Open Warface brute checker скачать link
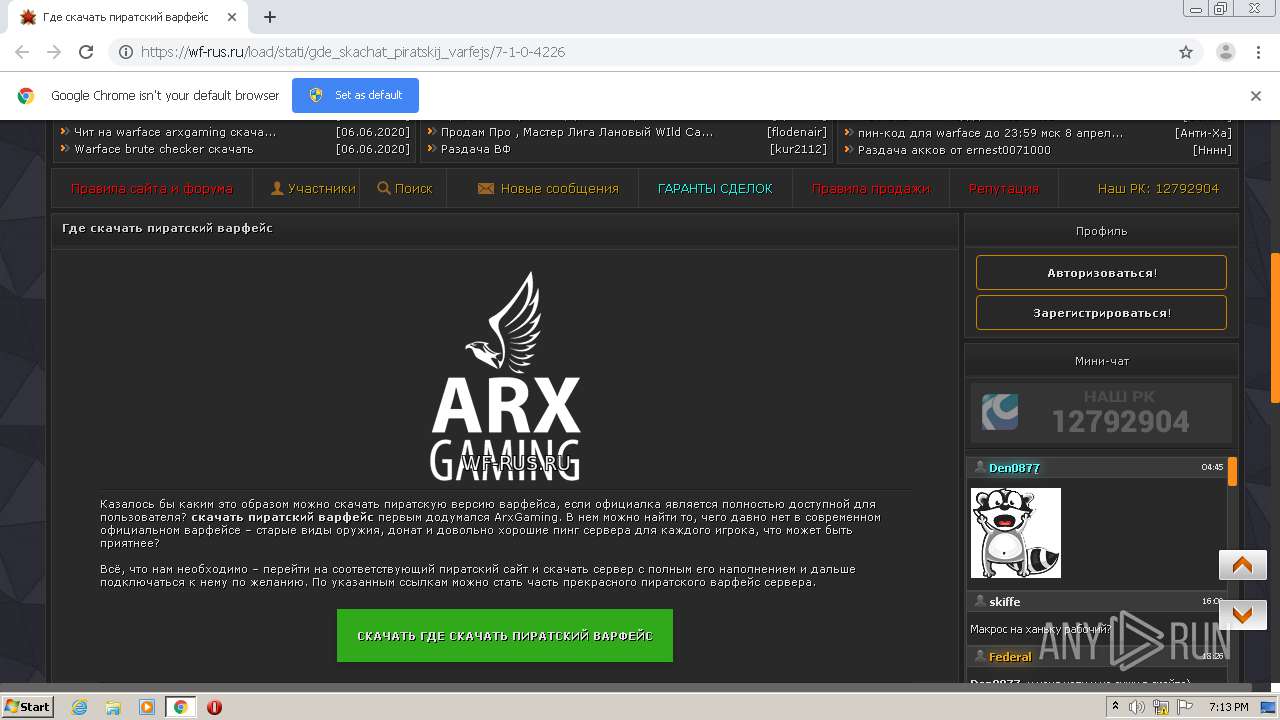The height and width of the screenshot is (720, 1280). 164,149
